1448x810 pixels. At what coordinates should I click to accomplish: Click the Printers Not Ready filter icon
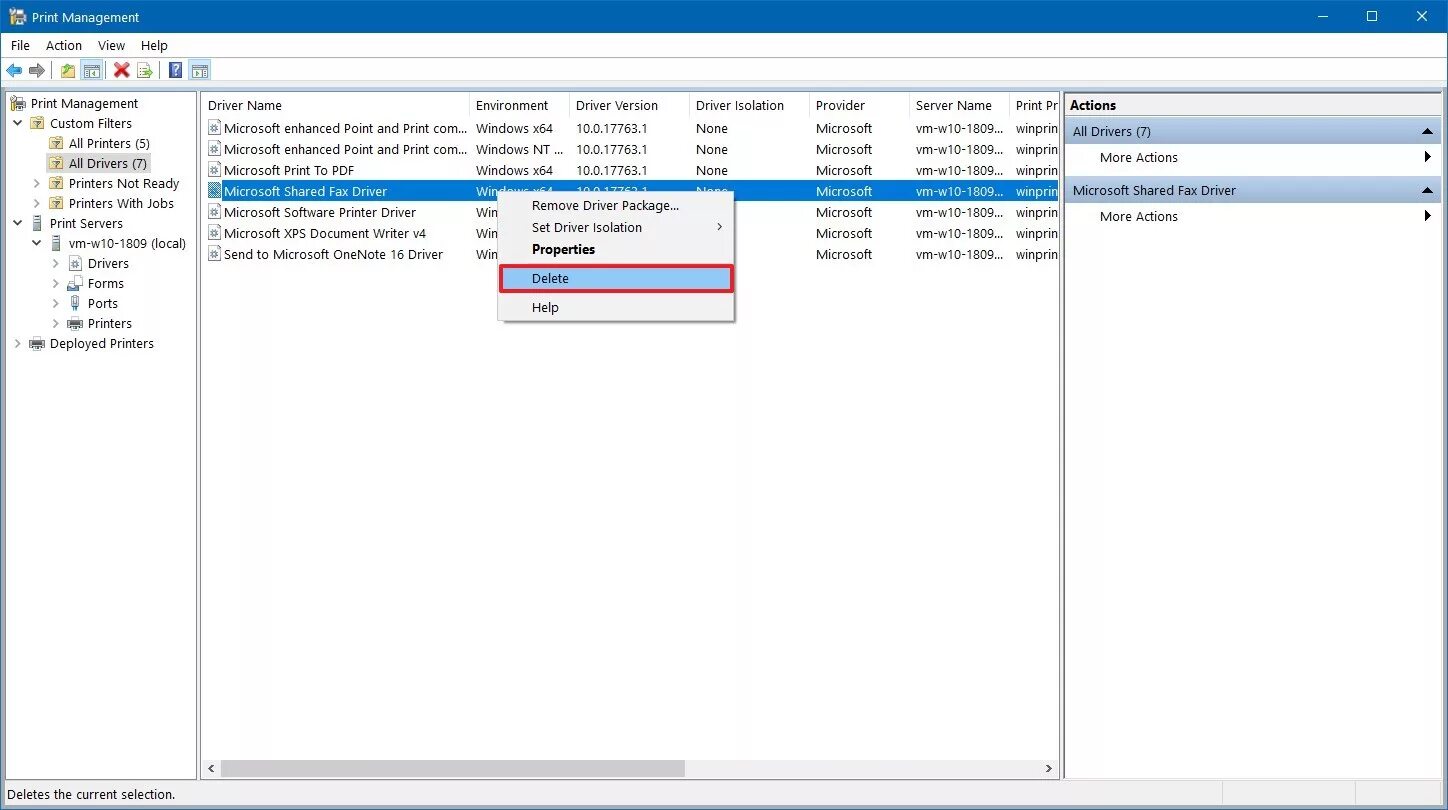(57, 183)
